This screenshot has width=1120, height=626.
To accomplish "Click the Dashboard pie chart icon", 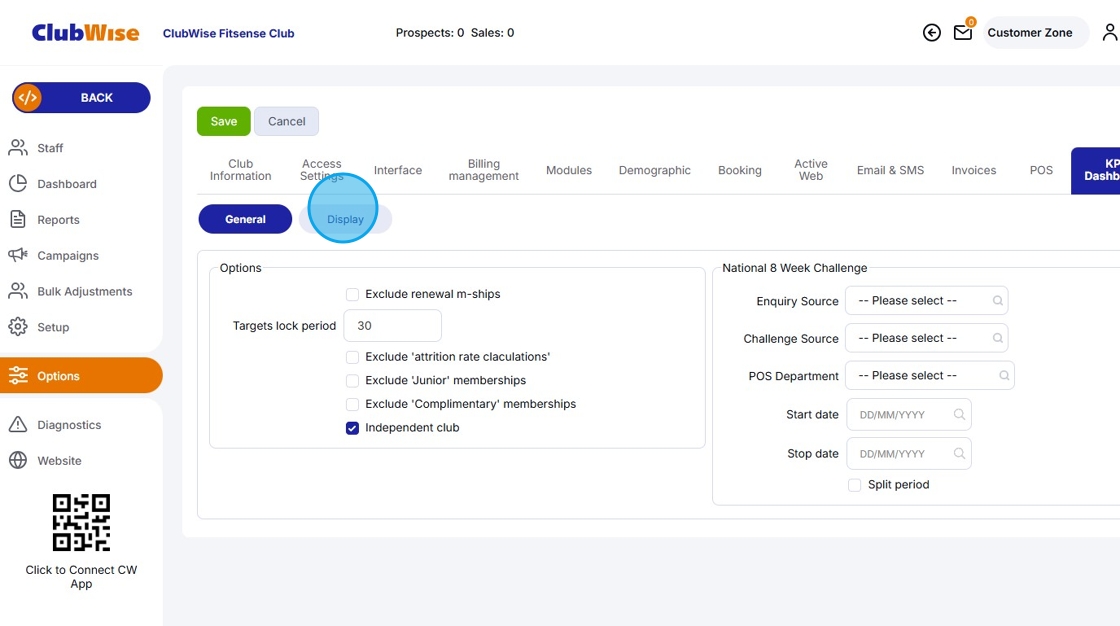I will point(18,184).
